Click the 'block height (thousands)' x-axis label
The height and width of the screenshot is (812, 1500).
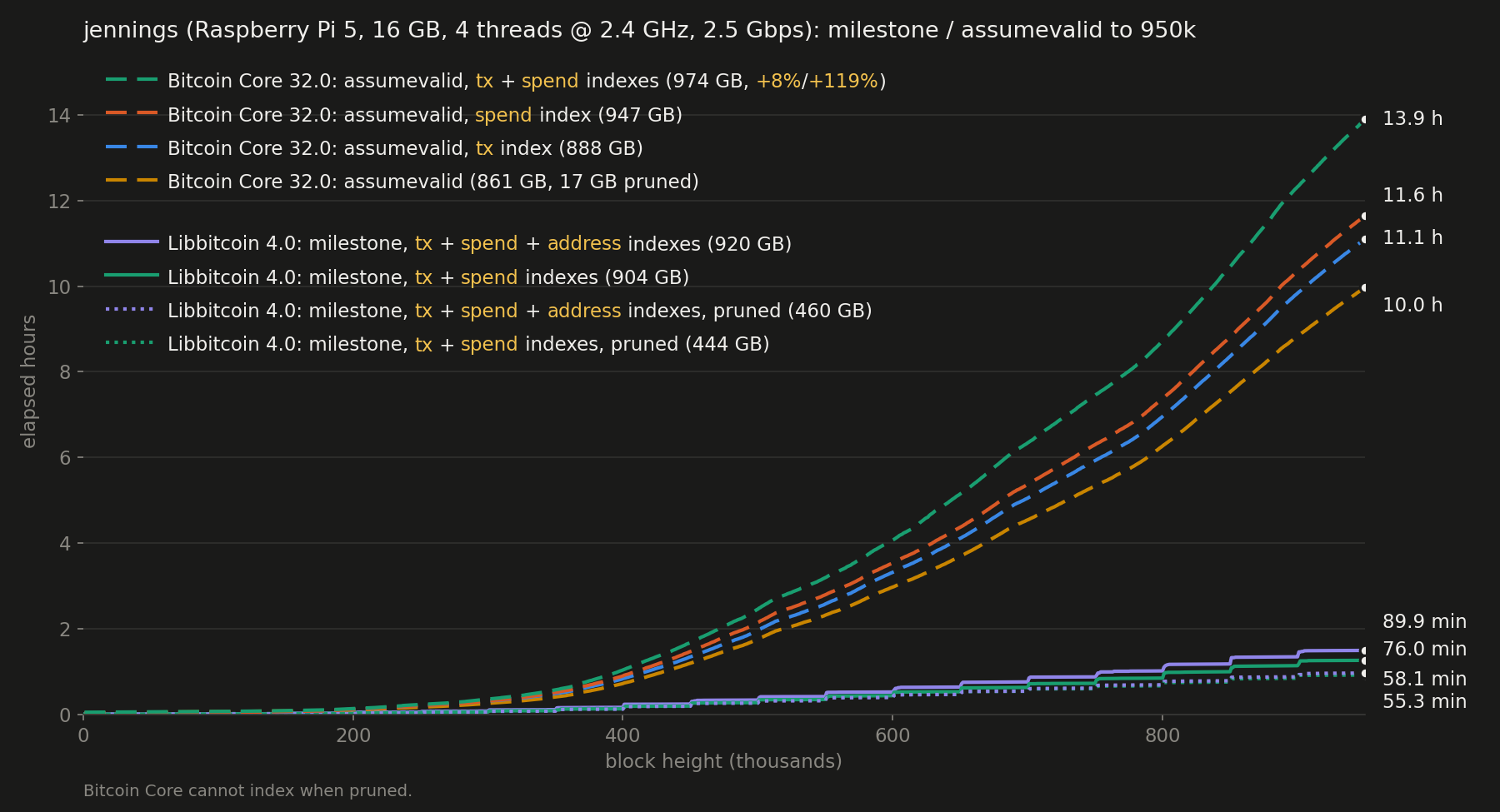(723, 762)
